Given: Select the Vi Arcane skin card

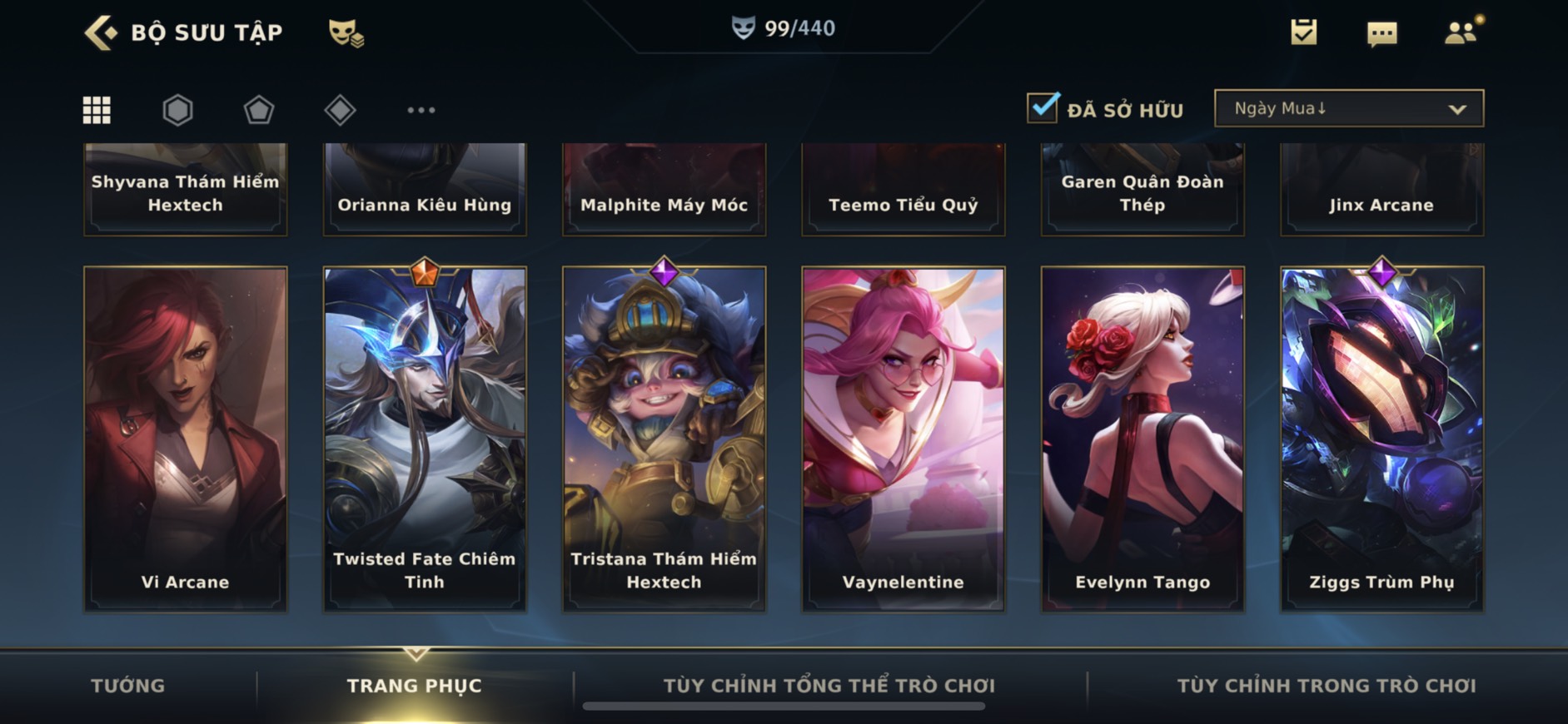Looking at the screenshot, I should click(x=185, y=439).
